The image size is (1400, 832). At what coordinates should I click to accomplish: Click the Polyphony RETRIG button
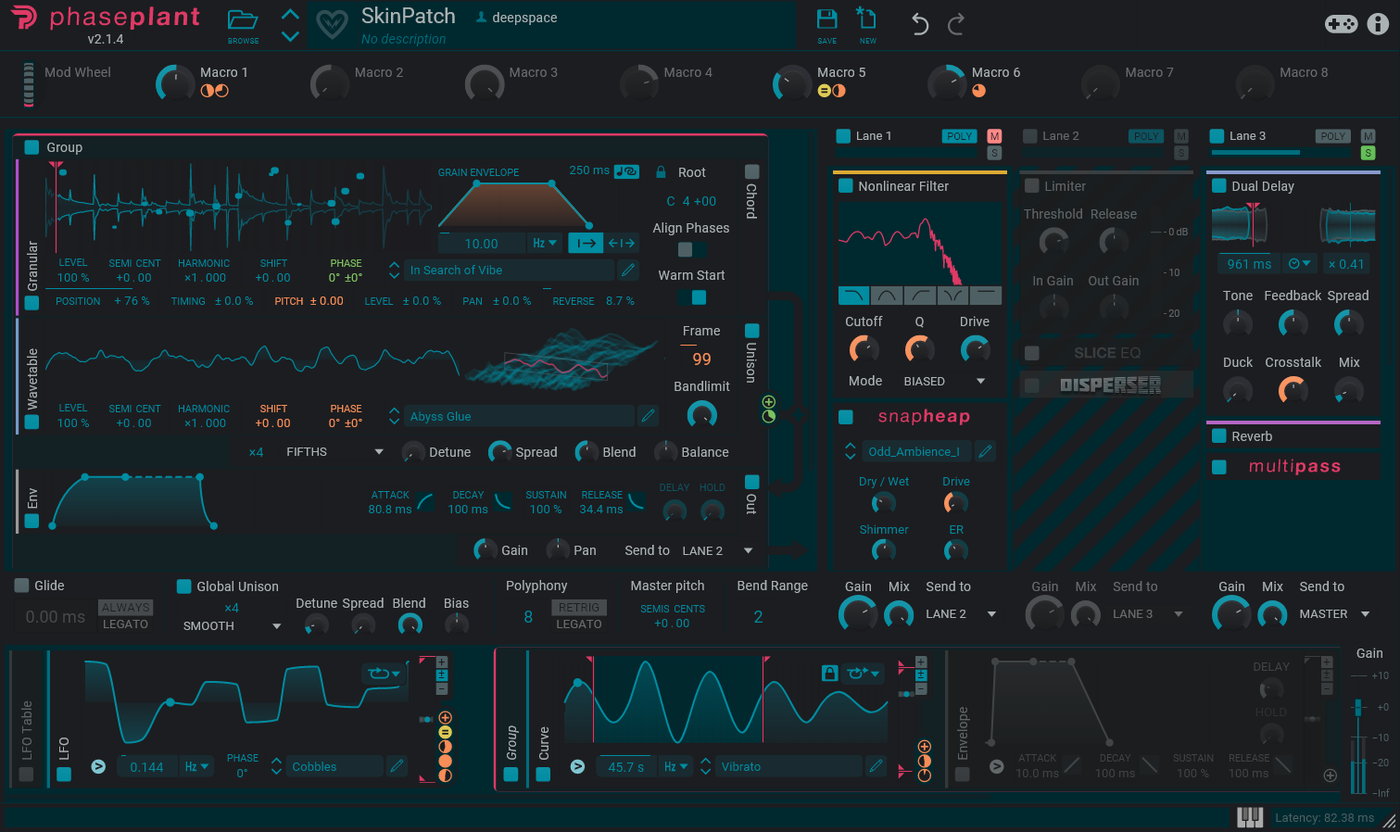(579, 607)
